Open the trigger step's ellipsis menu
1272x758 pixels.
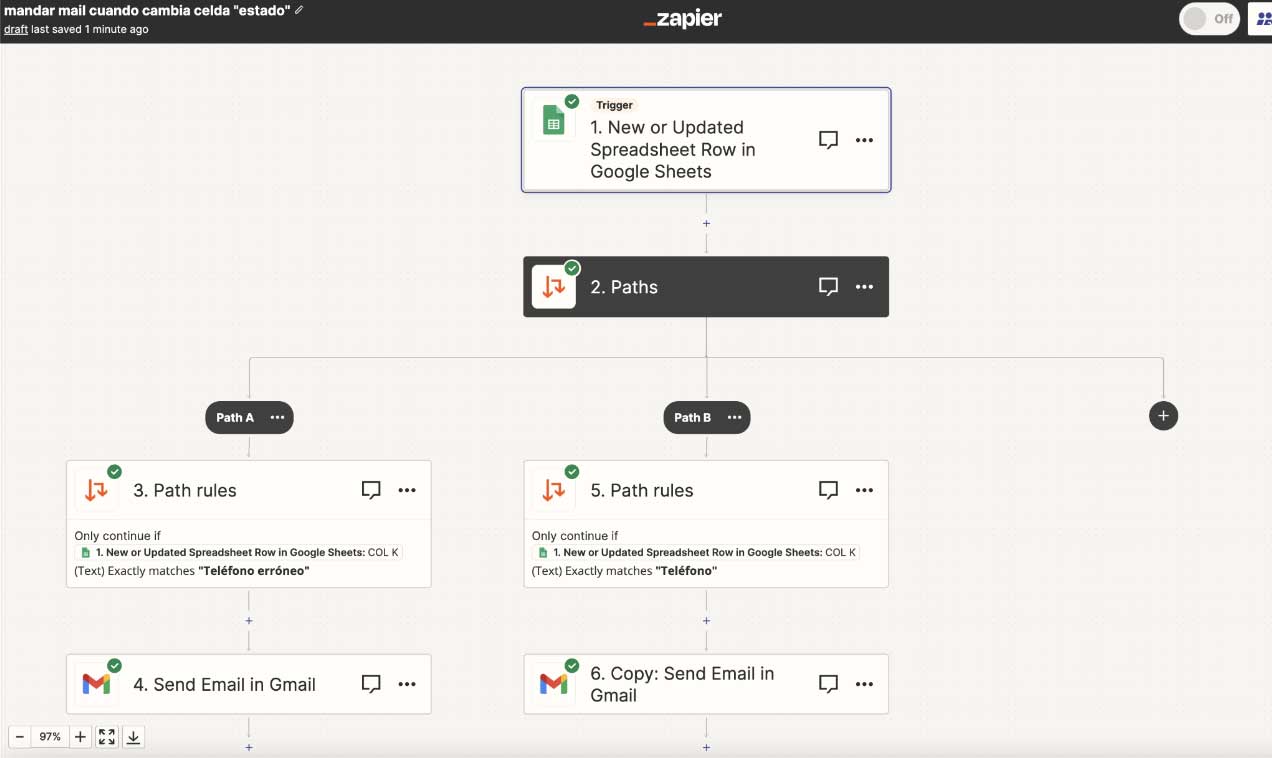pos(864,140)
